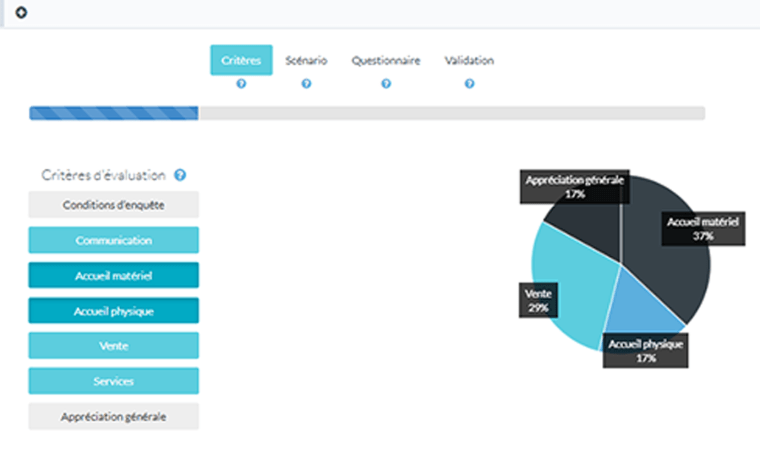Click help icon under Questionnaire tab
The height and width of the screenshot is (475, 760).
coord(386,84)
